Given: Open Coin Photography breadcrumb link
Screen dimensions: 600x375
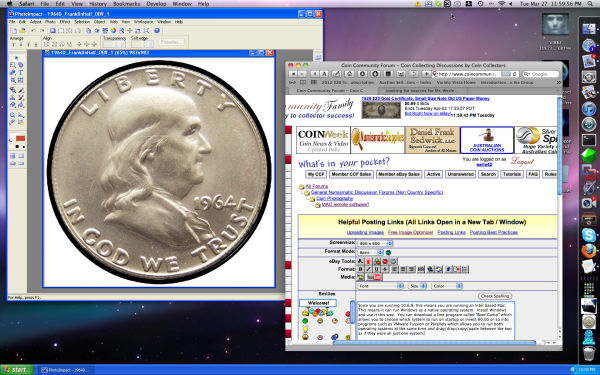Looking at the screenshot, I should (x=335, y=199).
